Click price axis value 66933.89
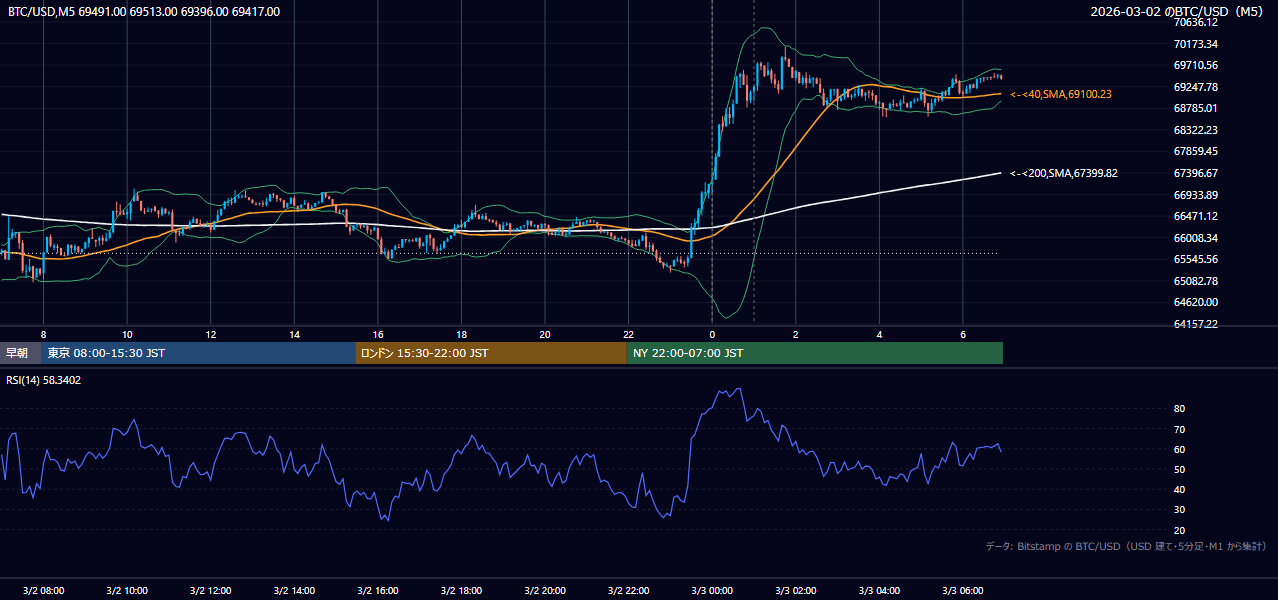This screenshot has width=1278, height=600. click(x=1196, y=195)
